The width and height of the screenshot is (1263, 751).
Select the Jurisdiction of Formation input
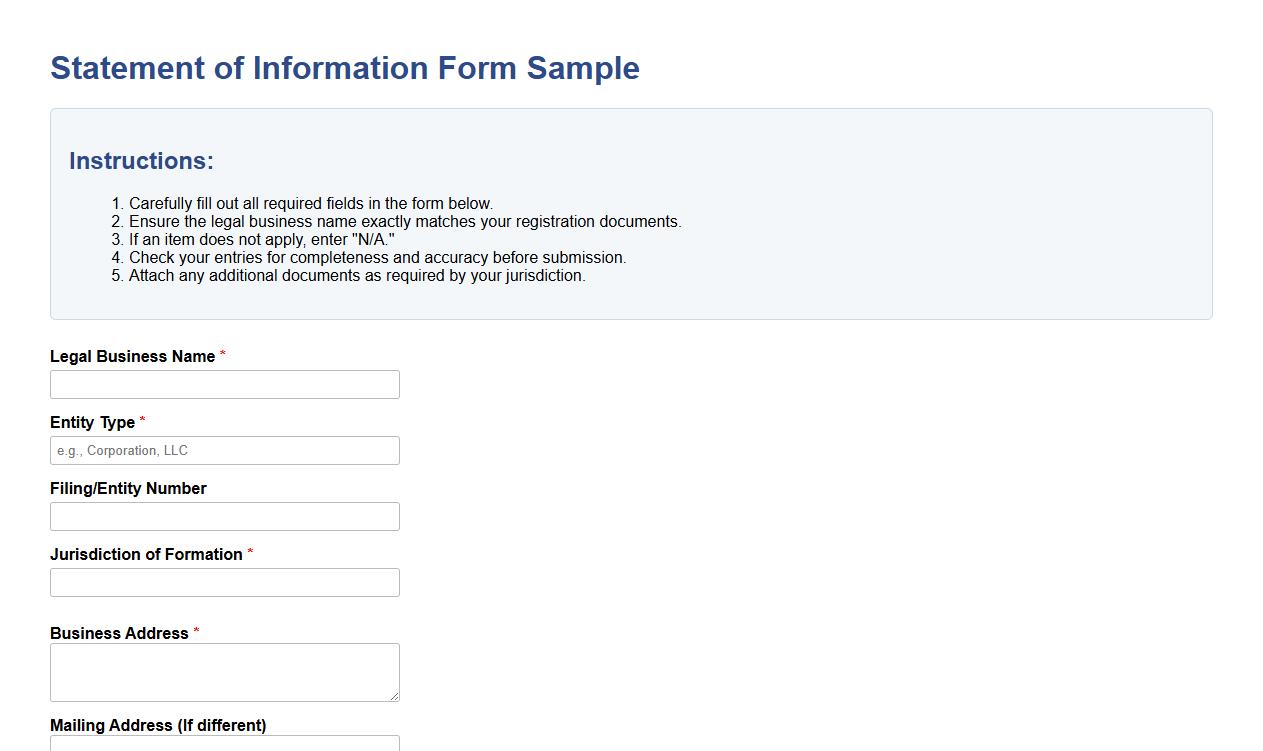(224, 582)
